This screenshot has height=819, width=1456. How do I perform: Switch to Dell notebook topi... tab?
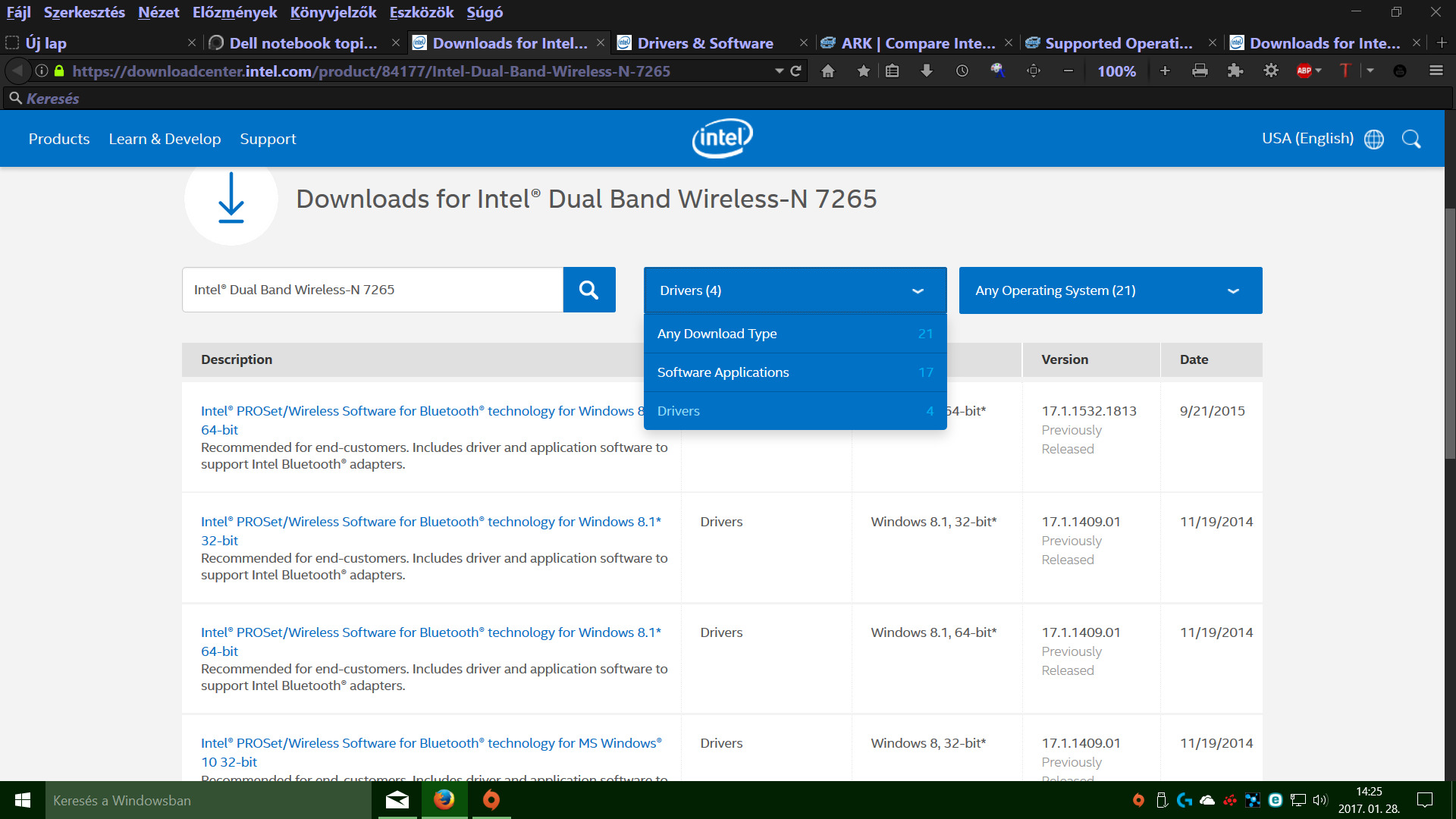(303, 43)
